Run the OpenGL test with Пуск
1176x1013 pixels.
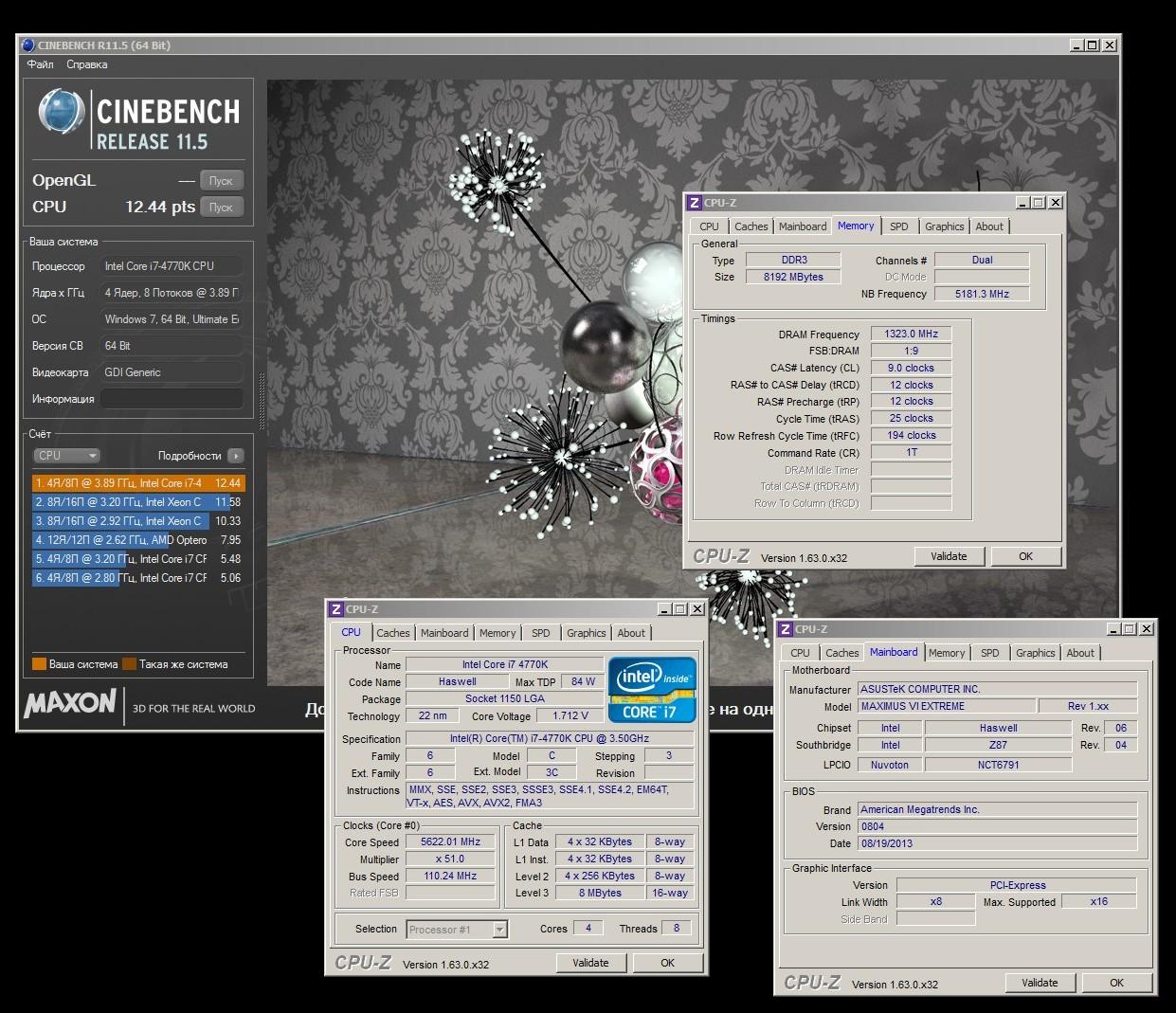coord(221,181)
